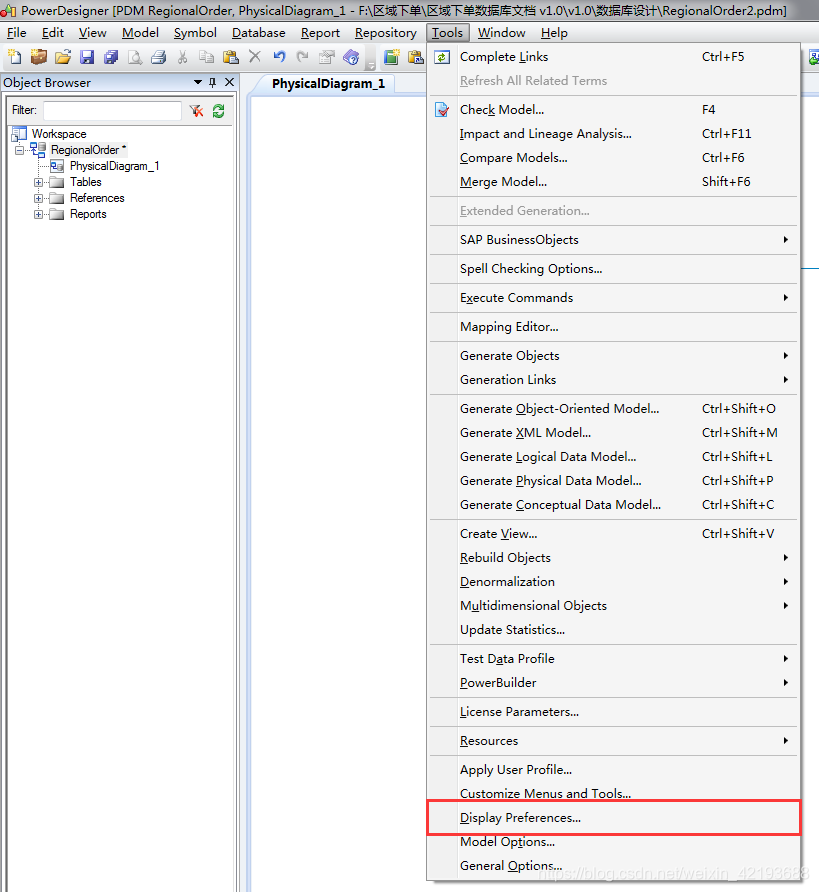This screenshot has height=892, width=819.
Task: Expand the Tables folder
Action: 38,183
